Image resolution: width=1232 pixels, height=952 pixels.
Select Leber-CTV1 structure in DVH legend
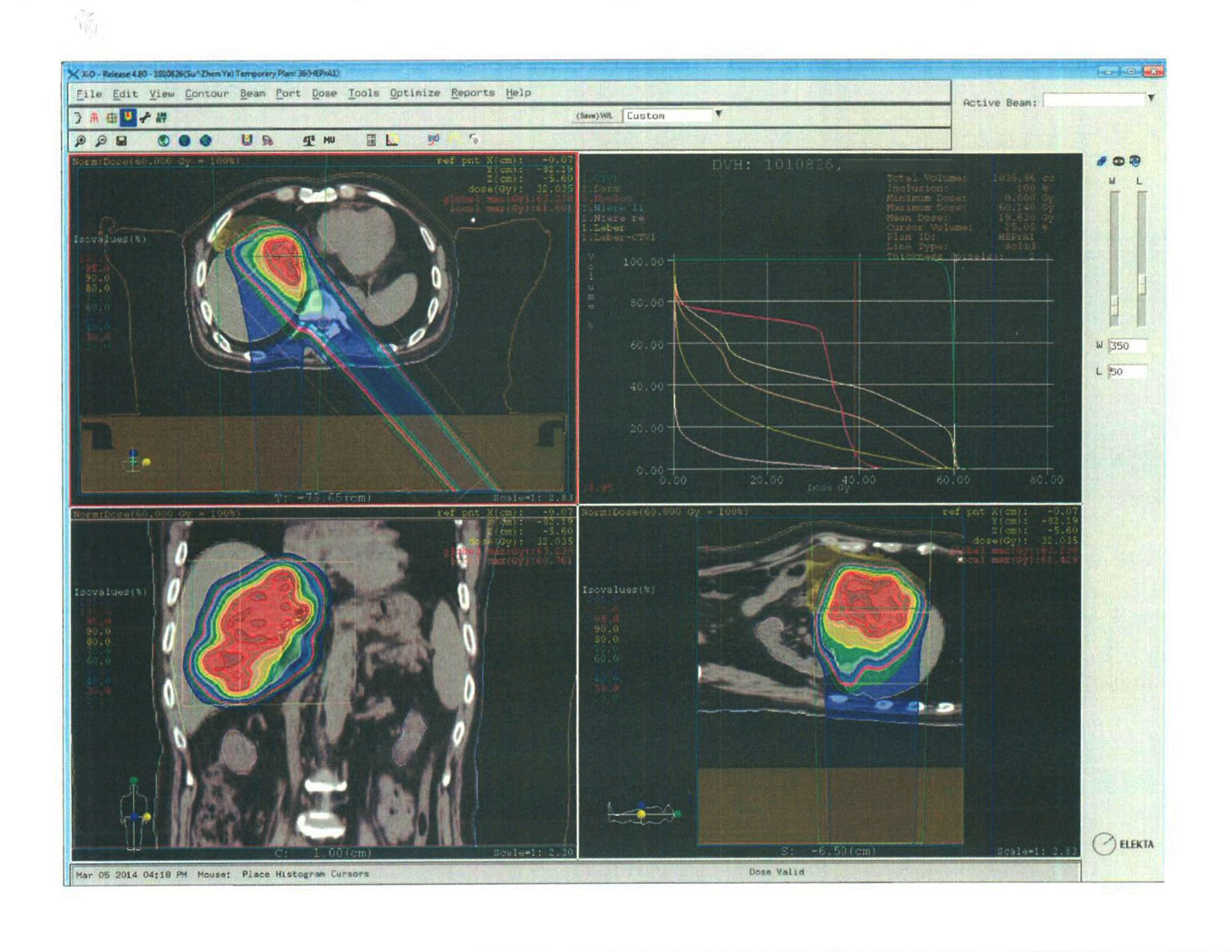(617, 237)
